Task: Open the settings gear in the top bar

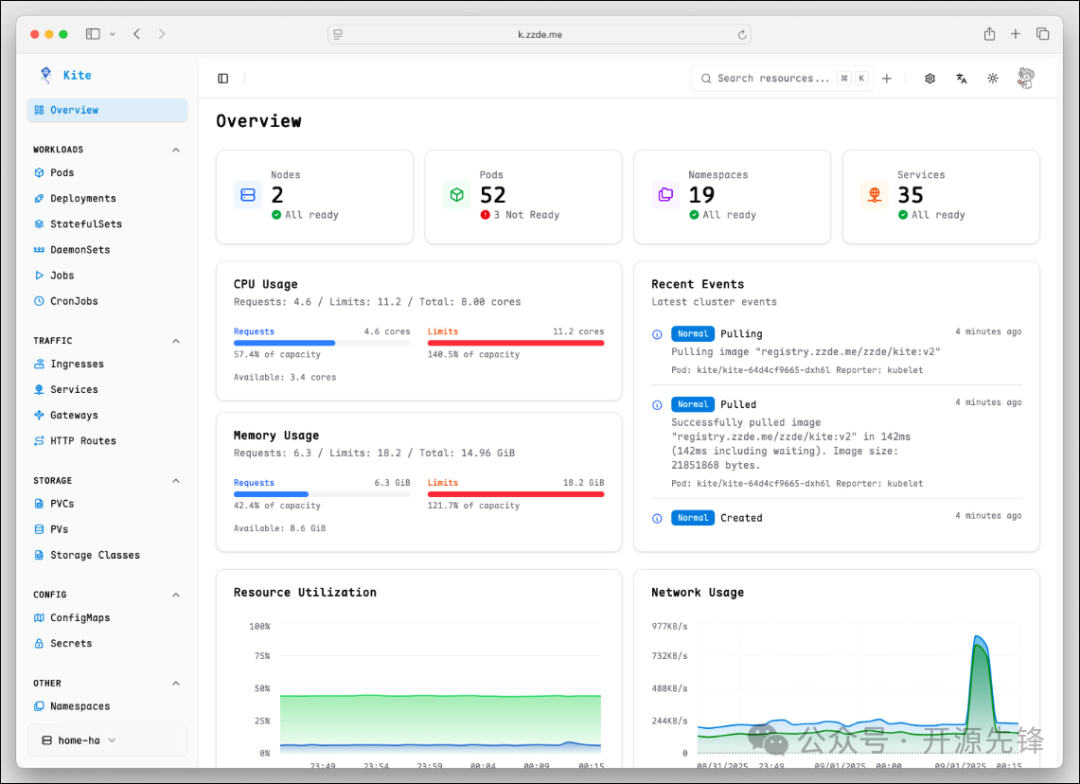Action: (929, 78)
